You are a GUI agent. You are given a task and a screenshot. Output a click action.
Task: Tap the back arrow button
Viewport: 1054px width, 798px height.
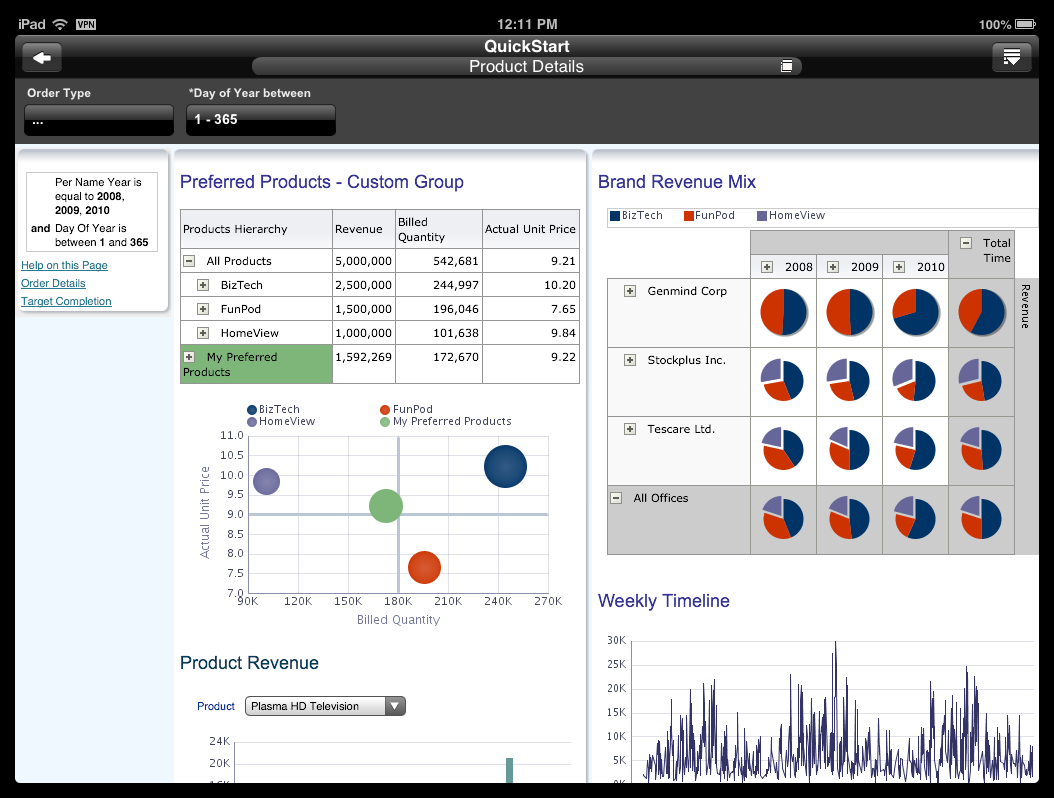coord(42,58)
